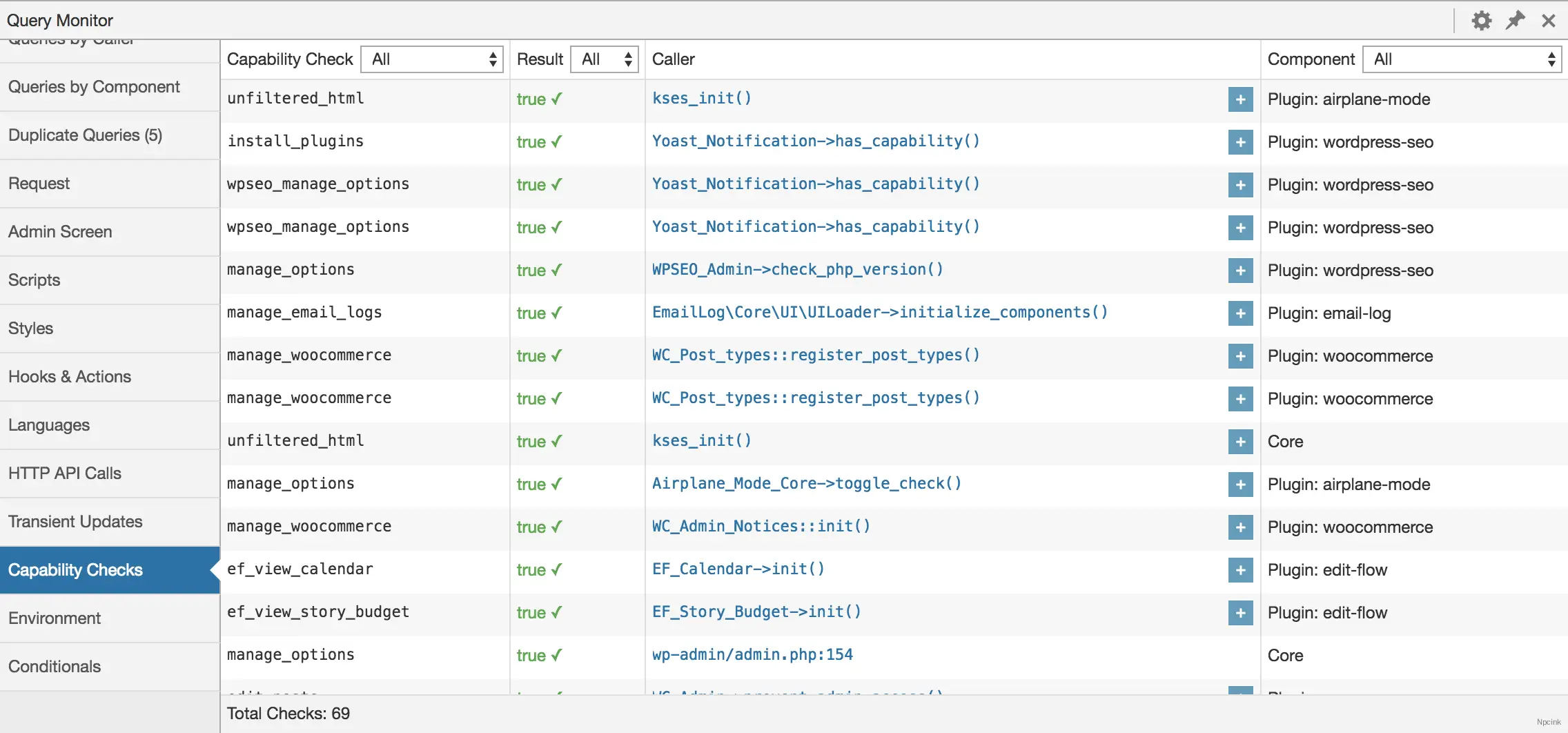Open the Capability Check filter dropdown
1568x733 pixels.
432,59
